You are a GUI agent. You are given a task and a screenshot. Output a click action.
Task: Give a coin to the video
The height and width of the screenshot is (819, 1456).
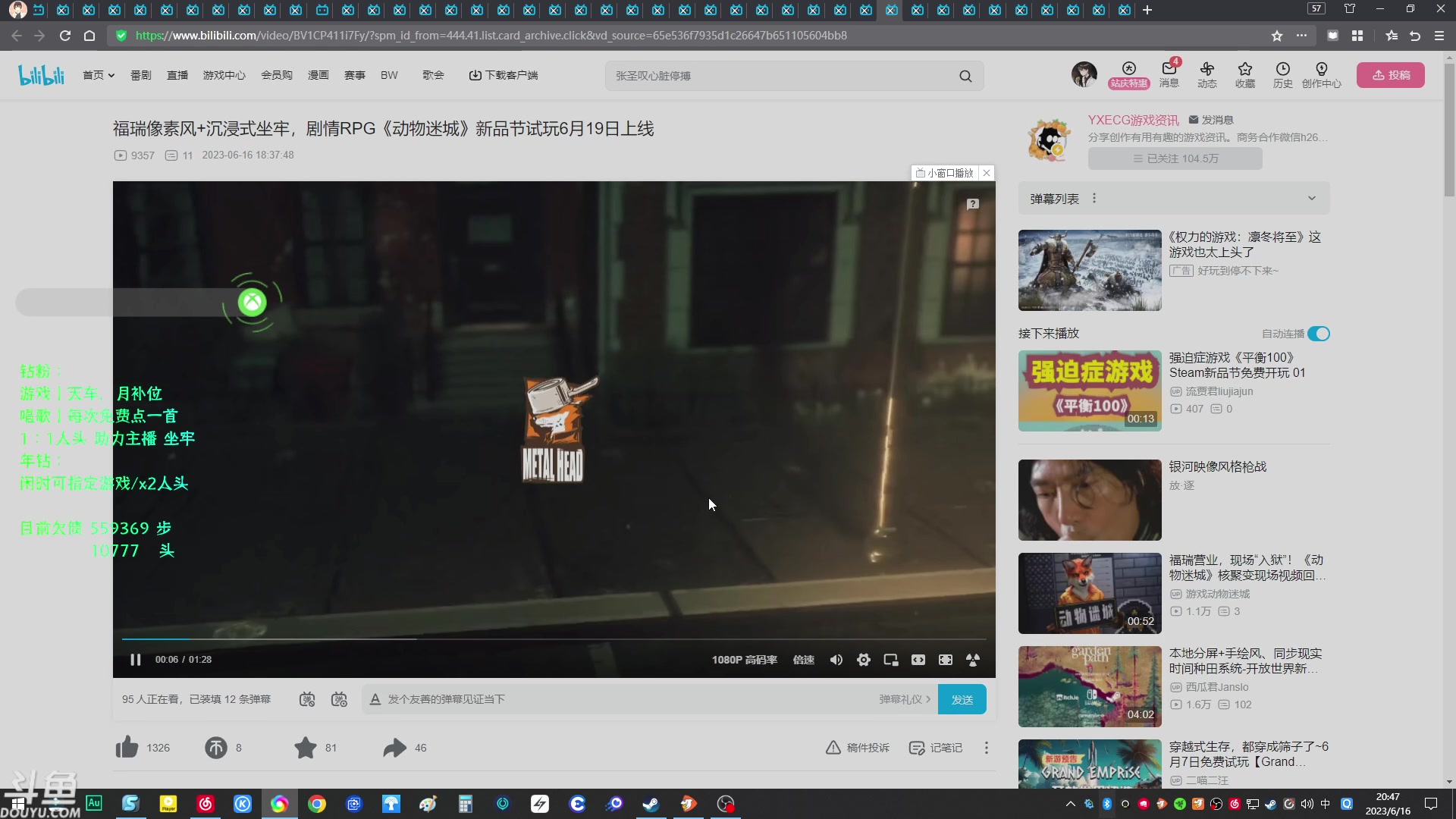click(x=215, y=748)
